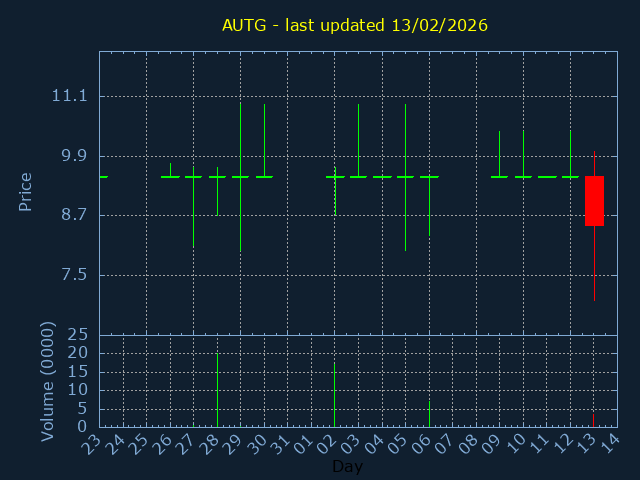
Task: Click the green volume bar at day 02
Action: pos(335,394)
